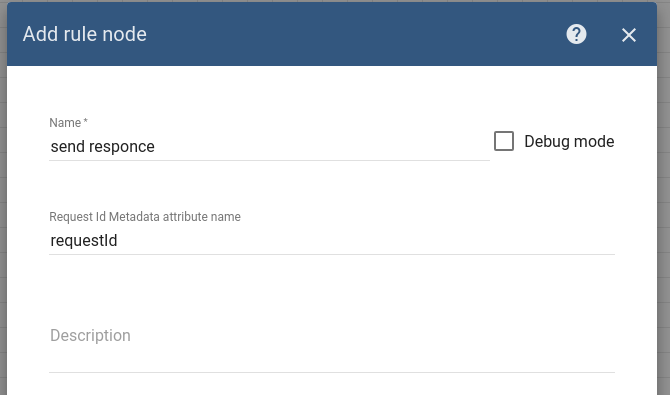Click the Debug mode label text
The width and height of the screenshot is (670, 395).
(569, 141)
